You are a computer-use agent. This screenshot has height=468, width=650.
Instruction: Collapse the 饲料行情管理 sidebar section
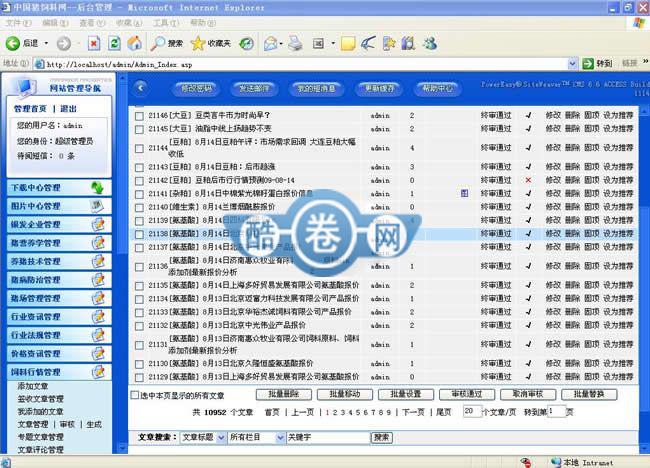tap(59, 372)
